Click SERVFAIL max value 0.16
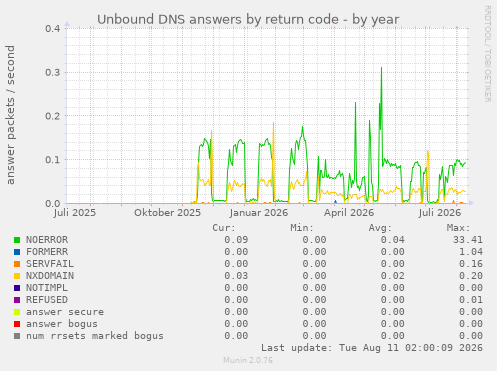This screenshot has height=371, width=497. click(471, 264)
